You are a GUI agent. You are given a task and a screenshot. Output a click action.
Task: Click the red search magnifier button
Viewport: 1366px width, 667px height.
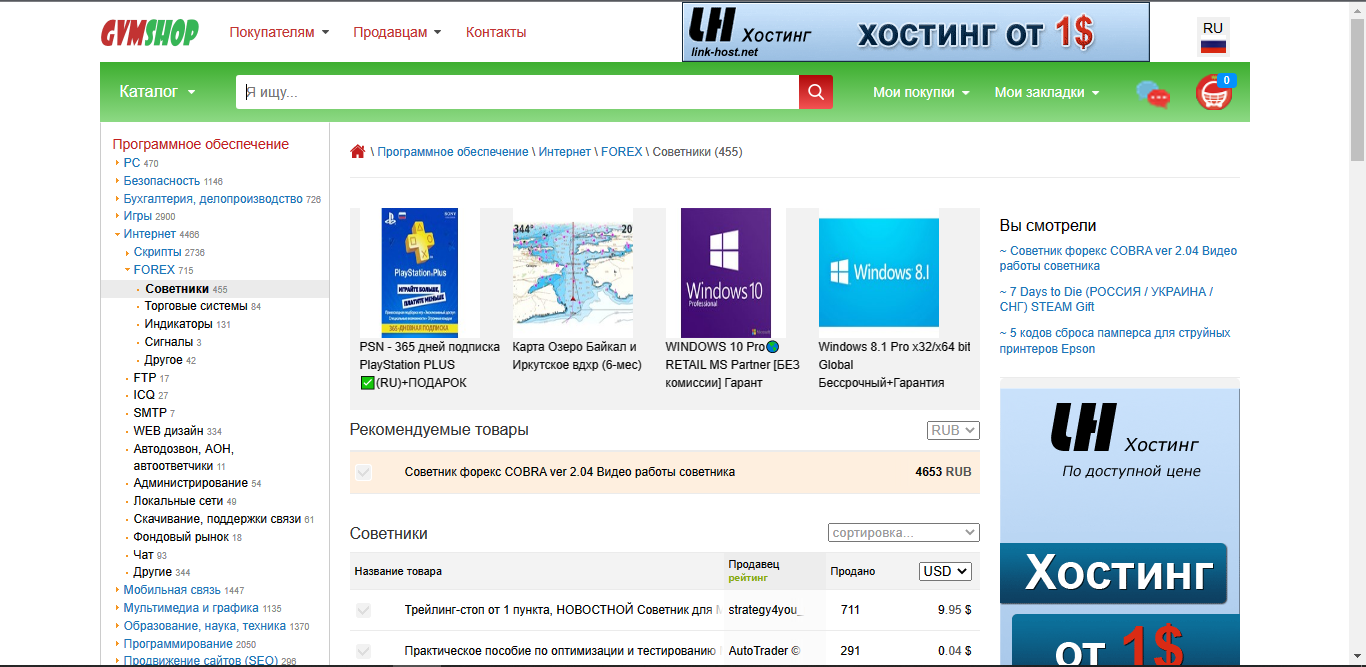(x=816, y=92)
